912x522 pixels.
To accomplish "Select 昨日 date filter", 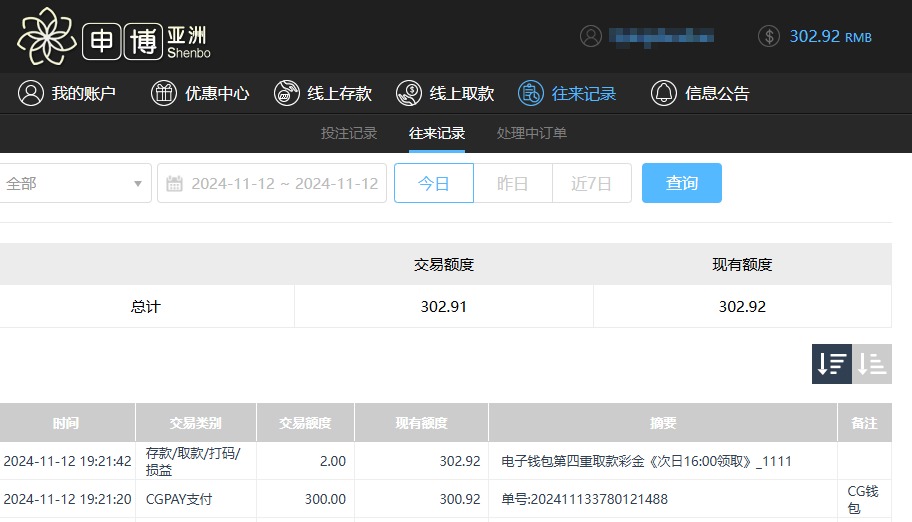I will pyautogui.click(x=512, y=183).
